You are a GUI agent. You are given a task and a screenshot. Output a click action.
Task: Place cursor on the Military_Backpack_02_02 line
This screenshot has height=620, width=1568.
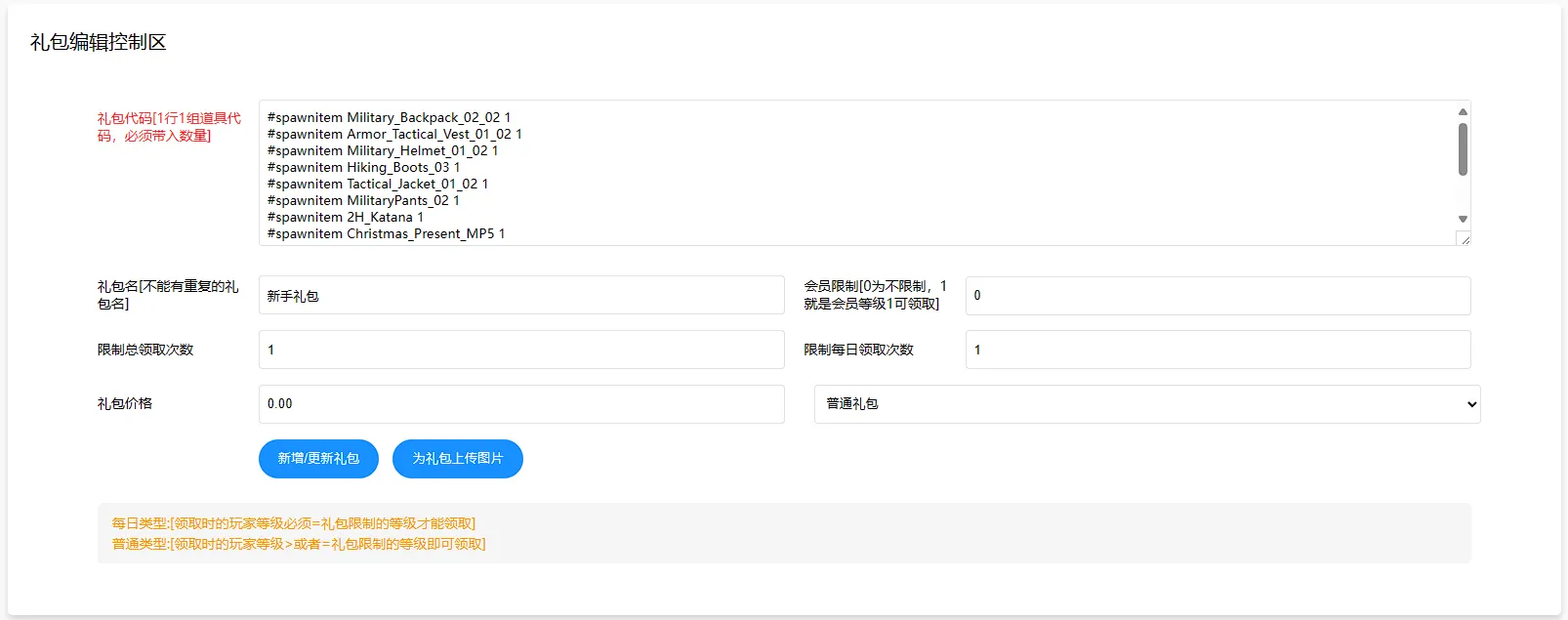tap(389, 117)
